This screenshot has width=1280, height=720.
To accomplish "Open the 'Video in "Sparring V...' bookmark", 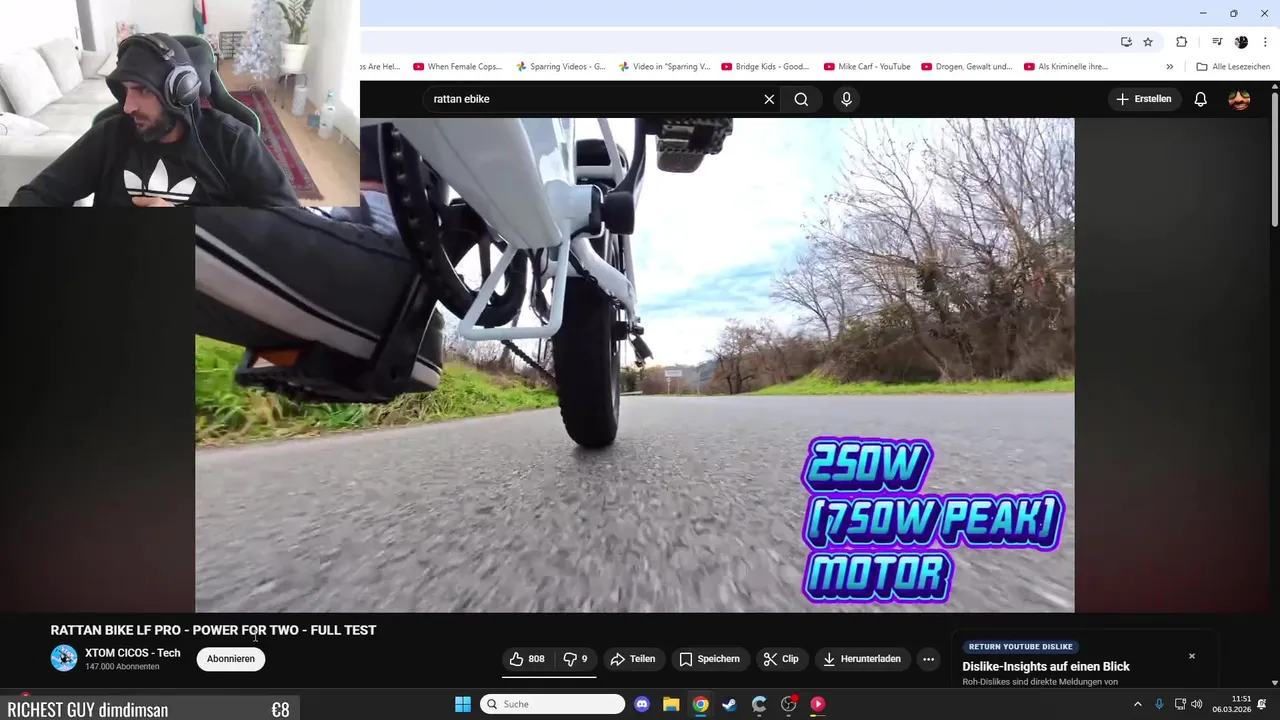I will [664, 67].
